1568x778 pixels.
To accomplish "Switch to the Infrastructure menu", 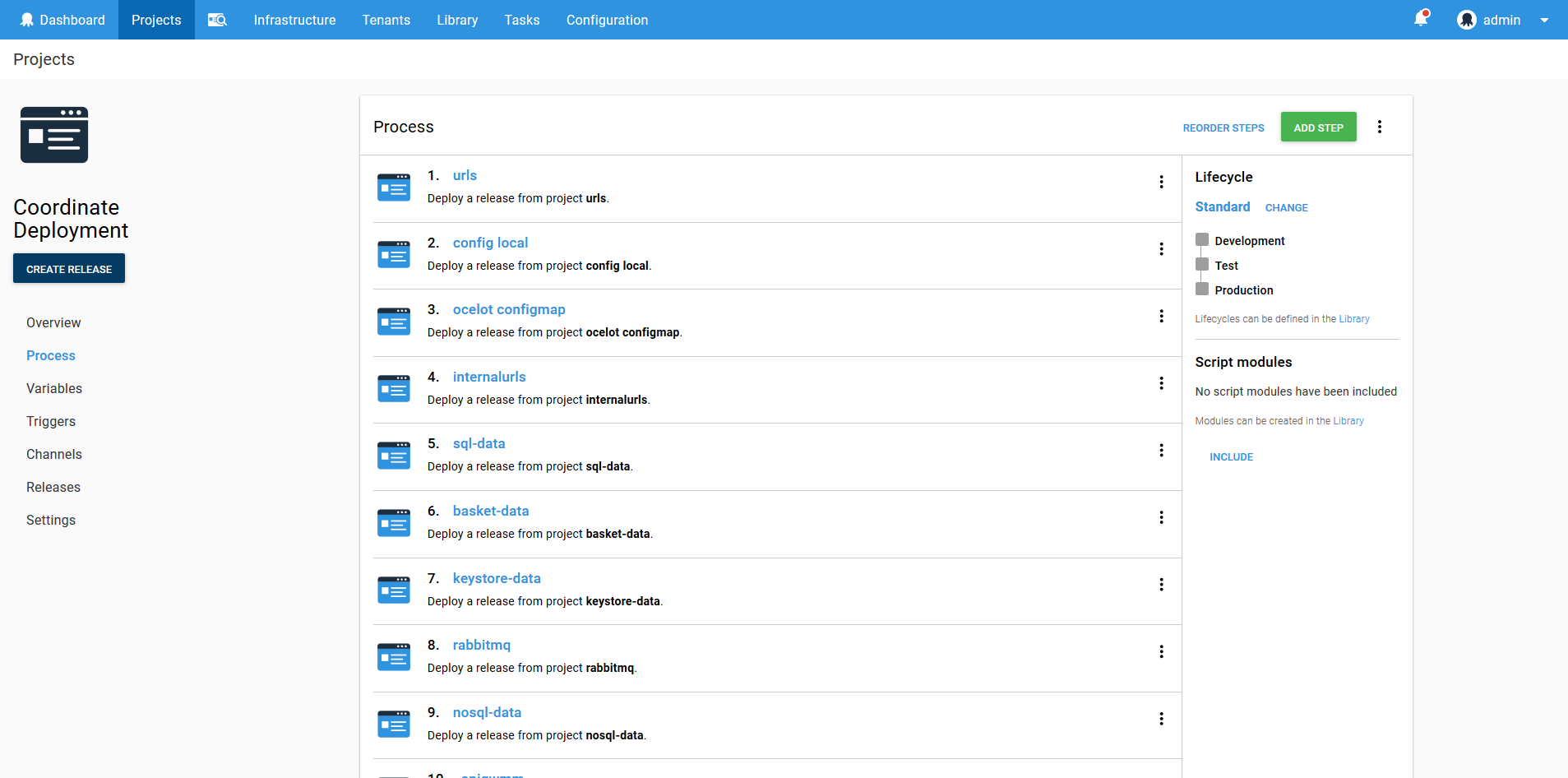I will click(x=294, y=20).
